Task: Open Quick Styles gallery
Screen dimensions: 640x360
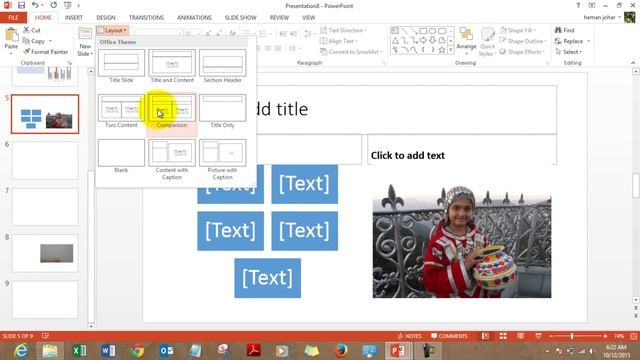Action: tap(487, 42)
